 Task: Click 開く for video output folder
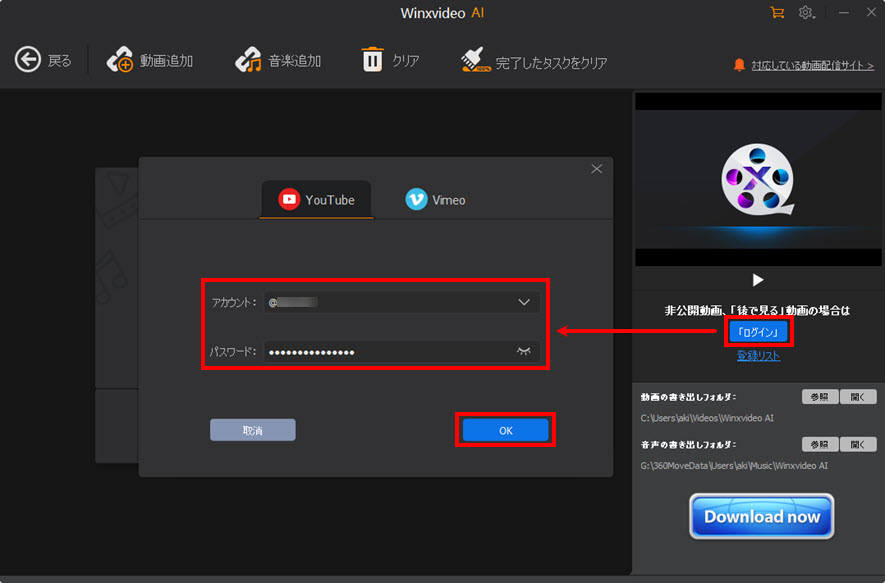[x=858, y=397]
